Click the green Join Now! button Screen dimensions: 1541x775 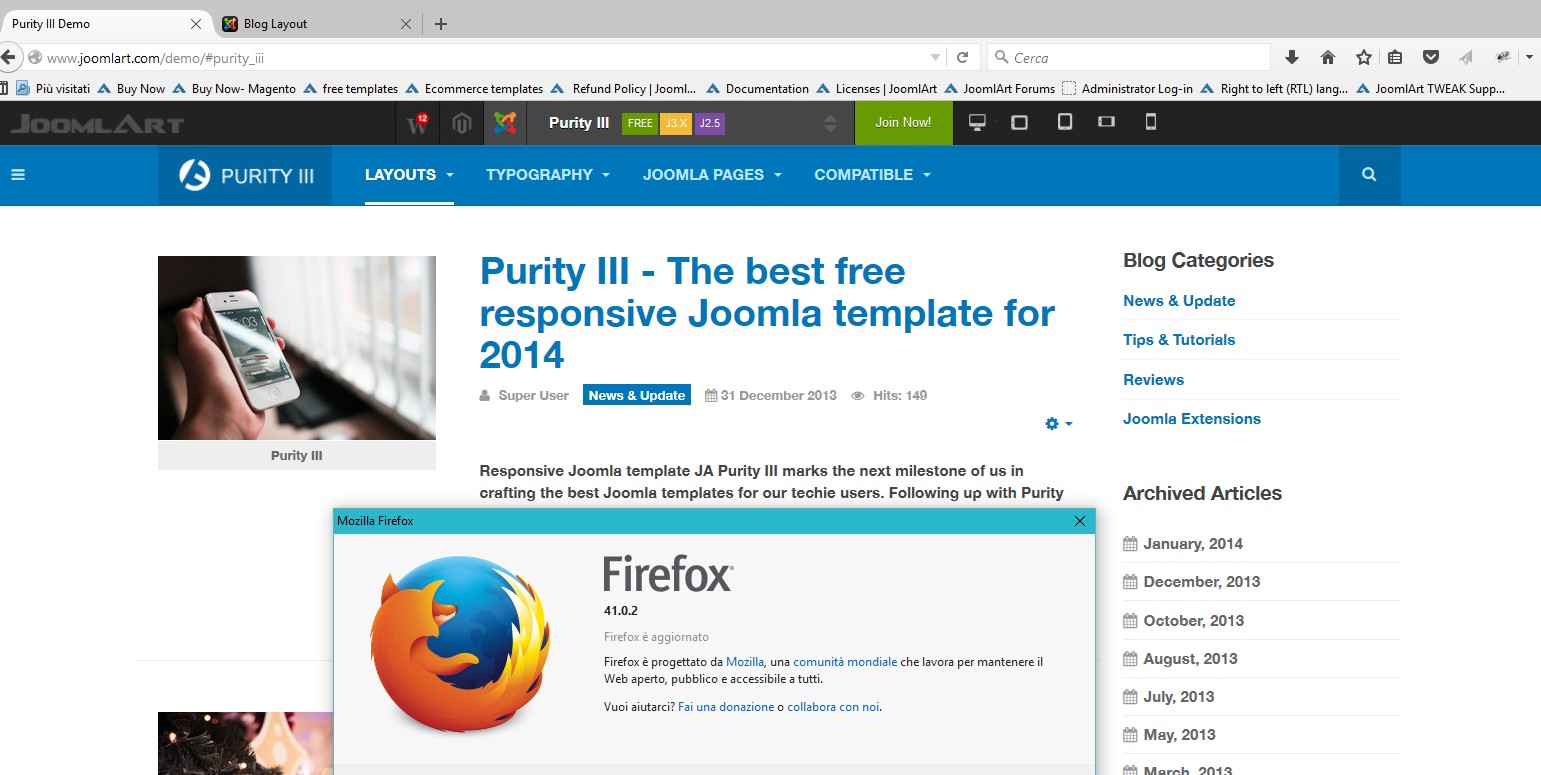pos(903,122)
